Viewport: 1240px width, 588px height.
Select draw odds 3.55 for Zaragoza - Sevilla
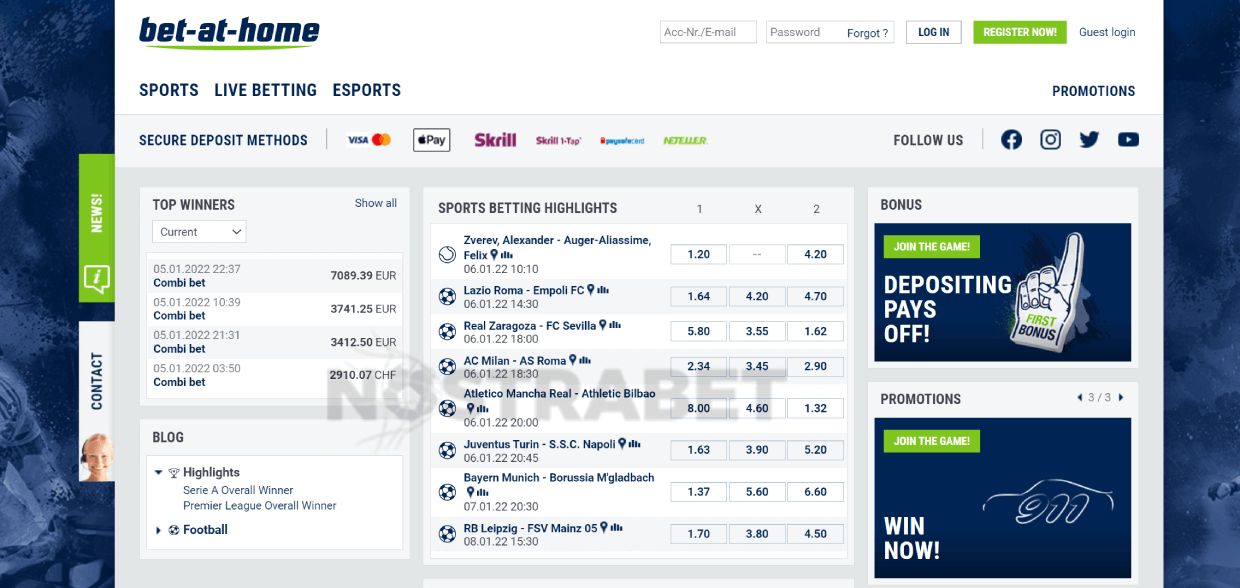[x=757, y=332]
